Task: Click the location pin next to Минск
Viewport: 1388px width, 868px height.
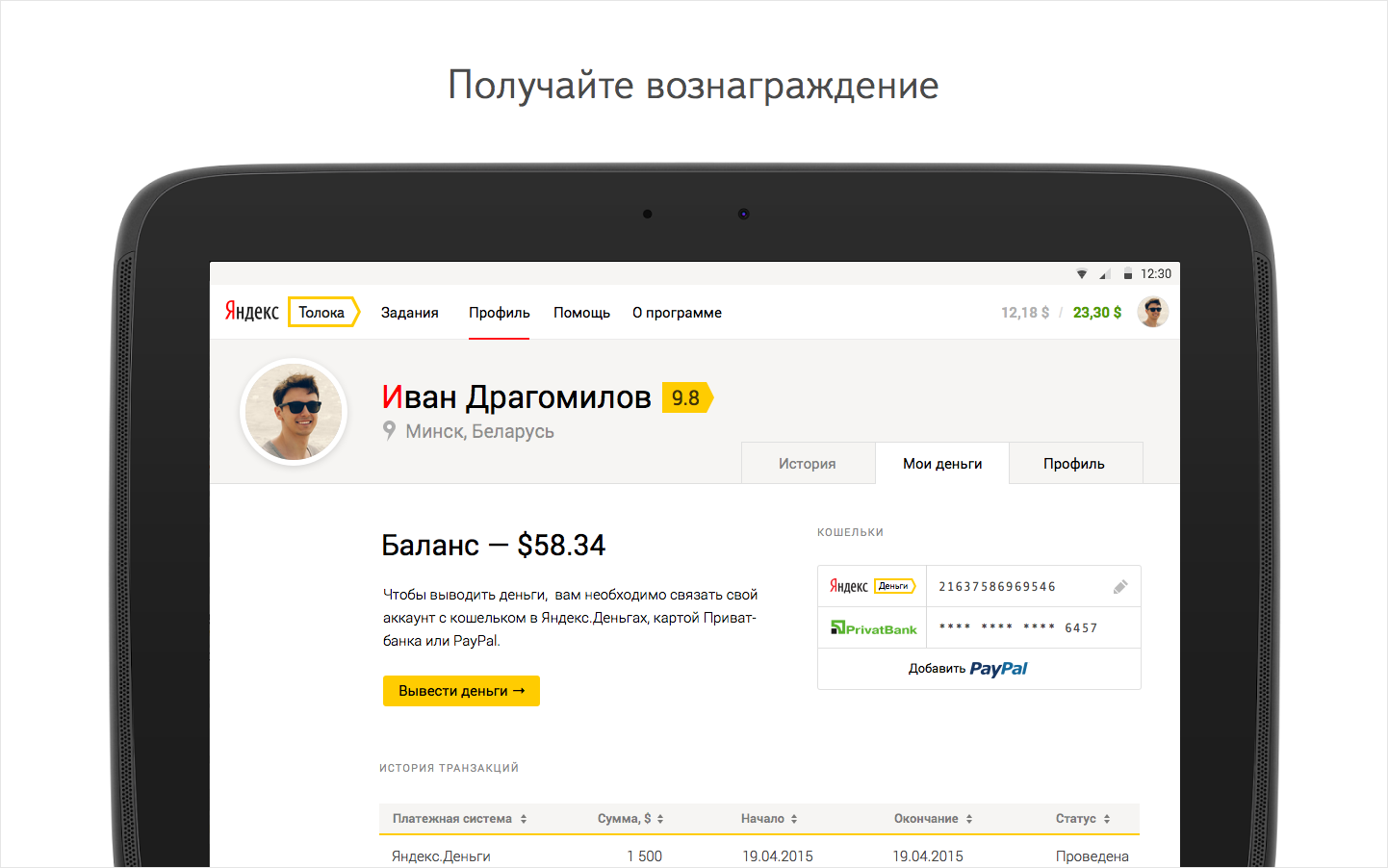Action: pos(389,431)
